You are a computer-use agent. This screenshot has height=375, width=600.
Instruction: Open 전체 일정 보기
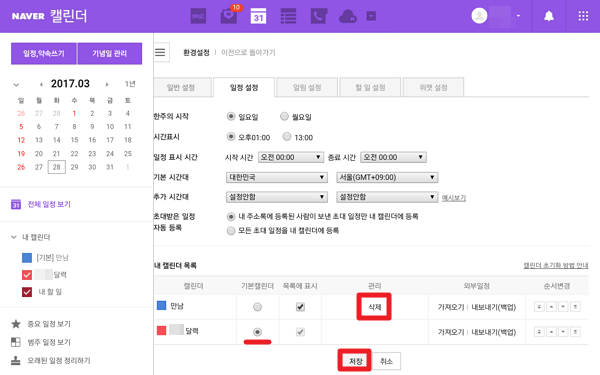click(x=49, y=204)
